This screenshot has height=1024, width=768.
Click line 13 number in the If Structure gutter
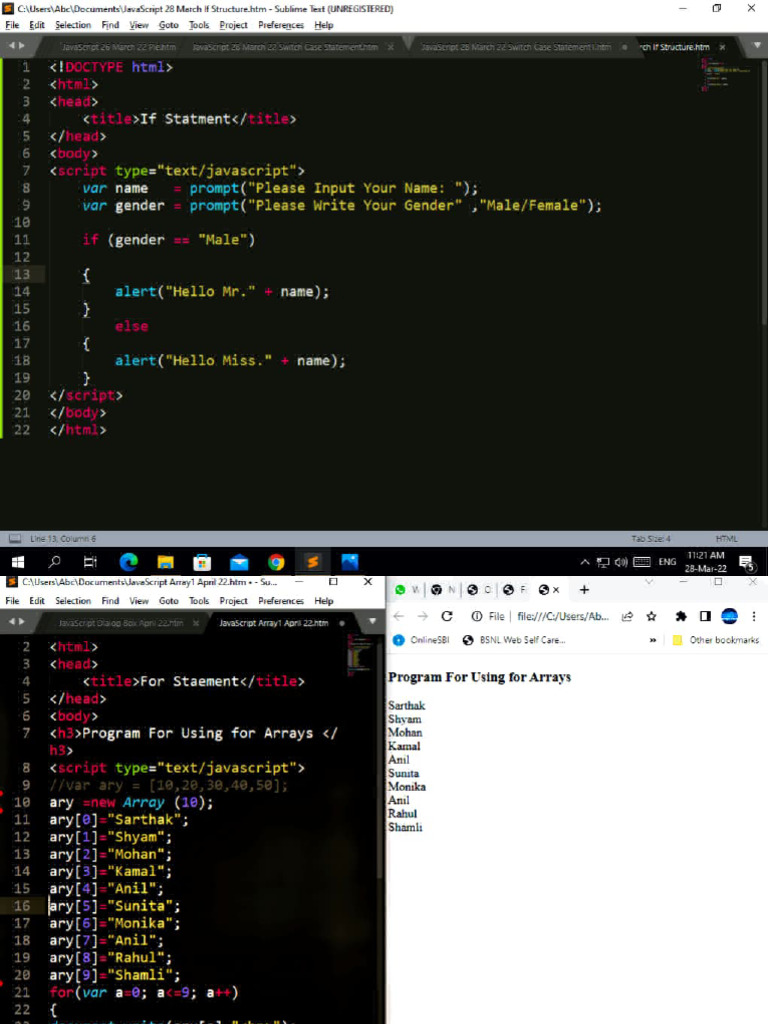coord(22,274)
